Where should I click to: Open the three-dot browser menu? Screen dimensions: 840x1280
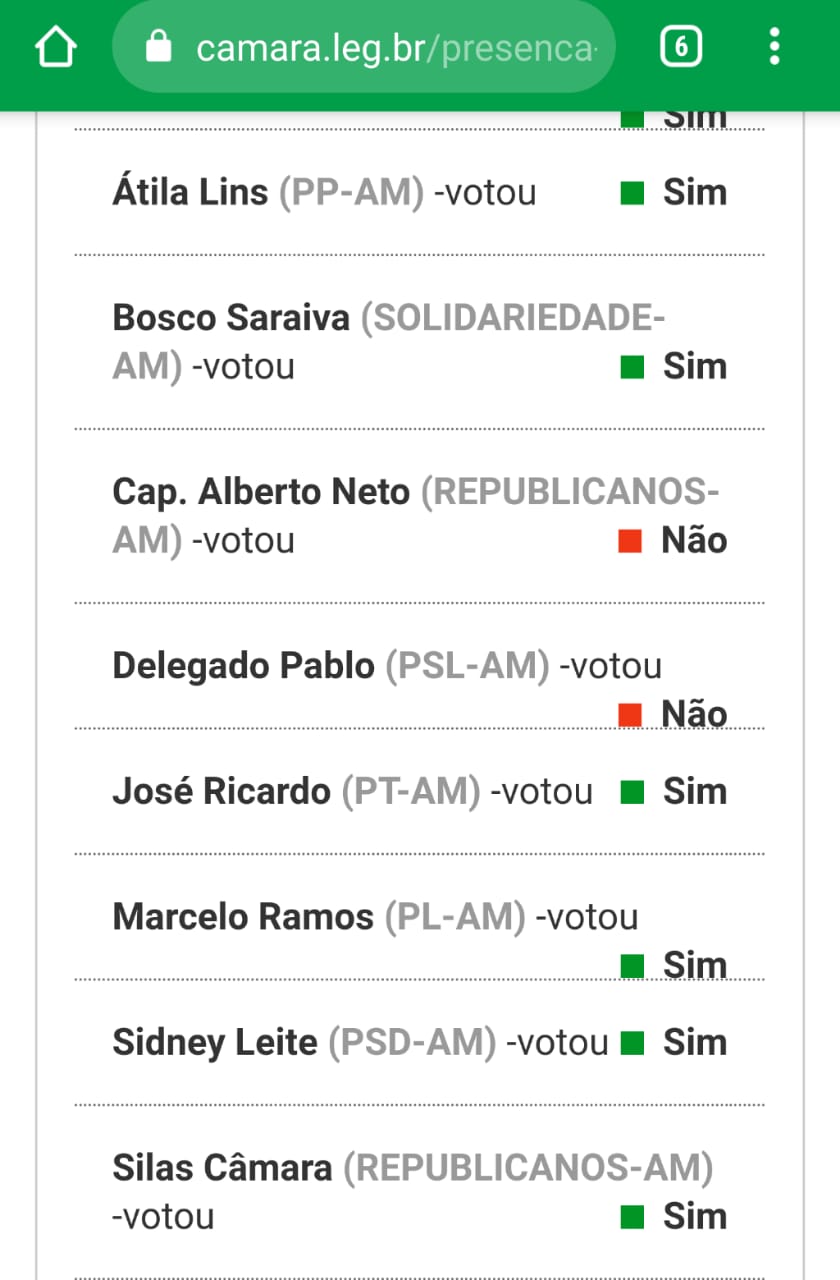tap(774, 47)
